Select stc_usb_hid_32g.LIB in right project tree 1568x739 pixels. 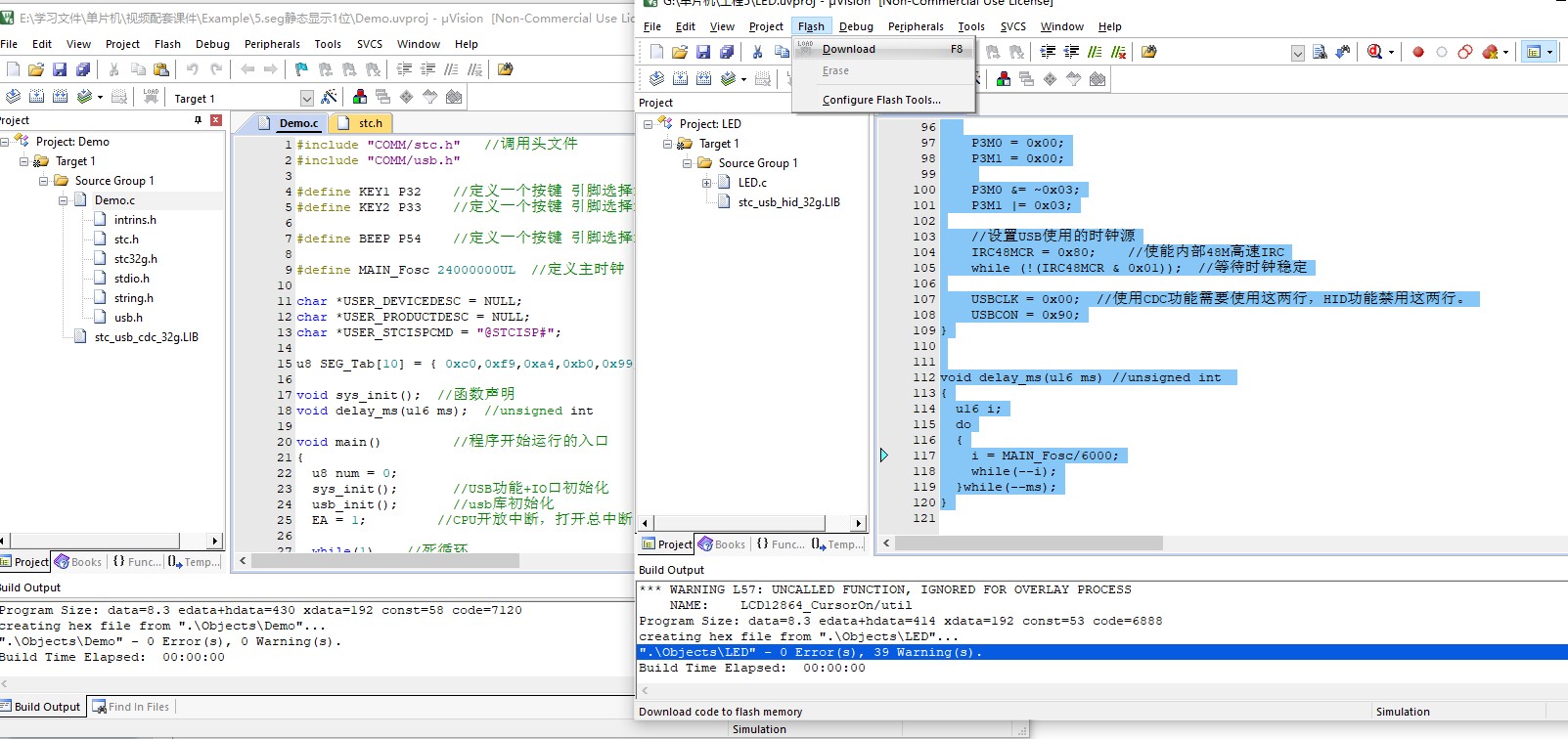[788, 202]
